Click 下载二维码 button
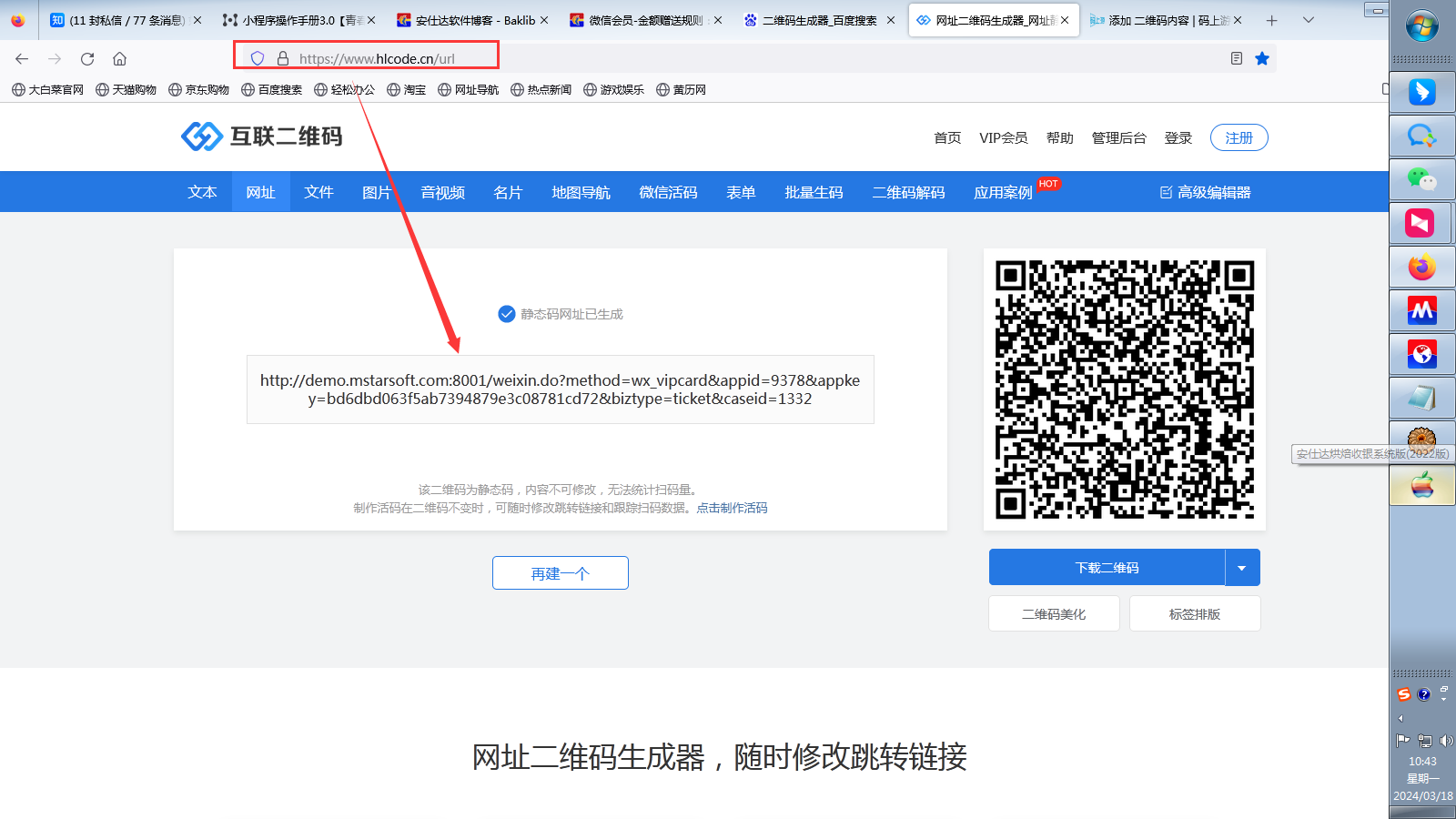The width and height of the screenshot is (1456, 819). click(1107, 567)
